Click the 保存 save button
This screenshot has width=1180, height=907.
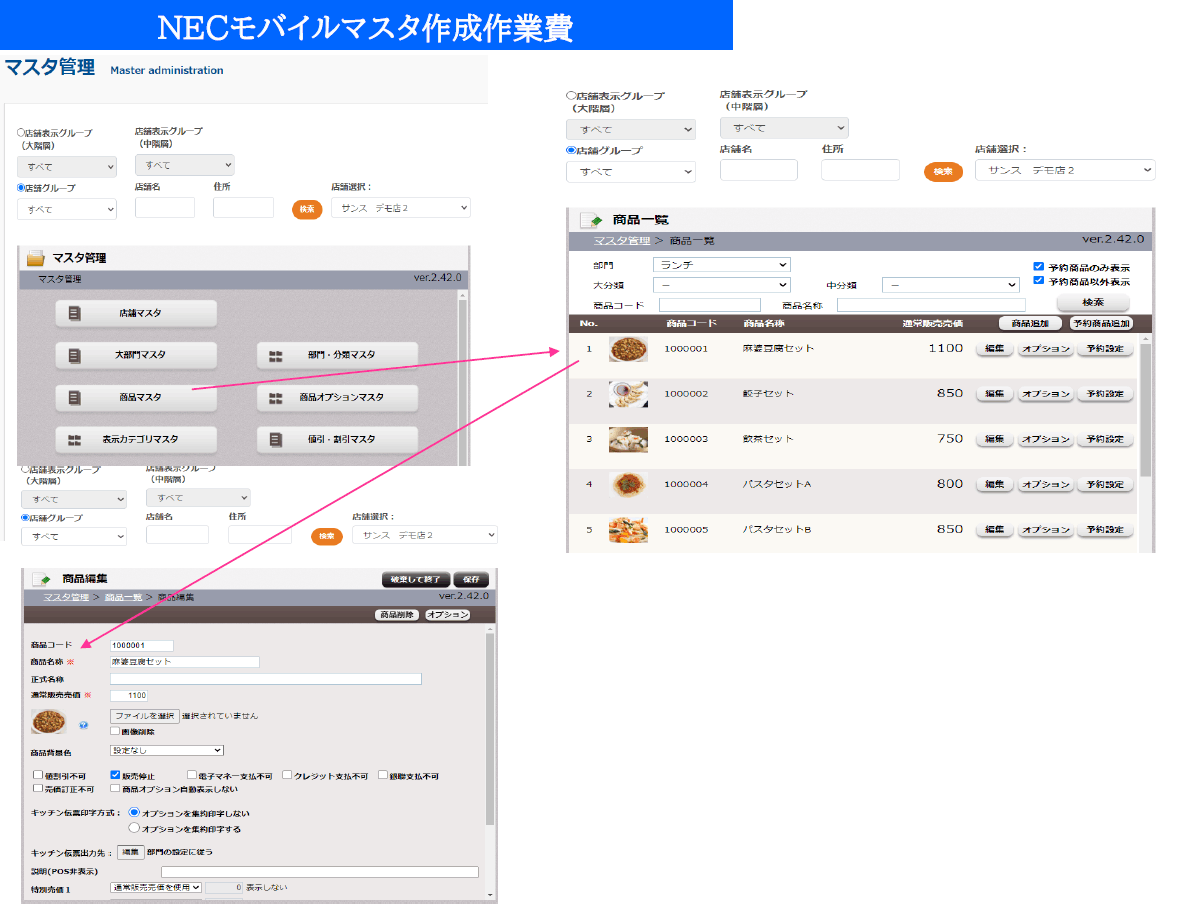point(470,578)
